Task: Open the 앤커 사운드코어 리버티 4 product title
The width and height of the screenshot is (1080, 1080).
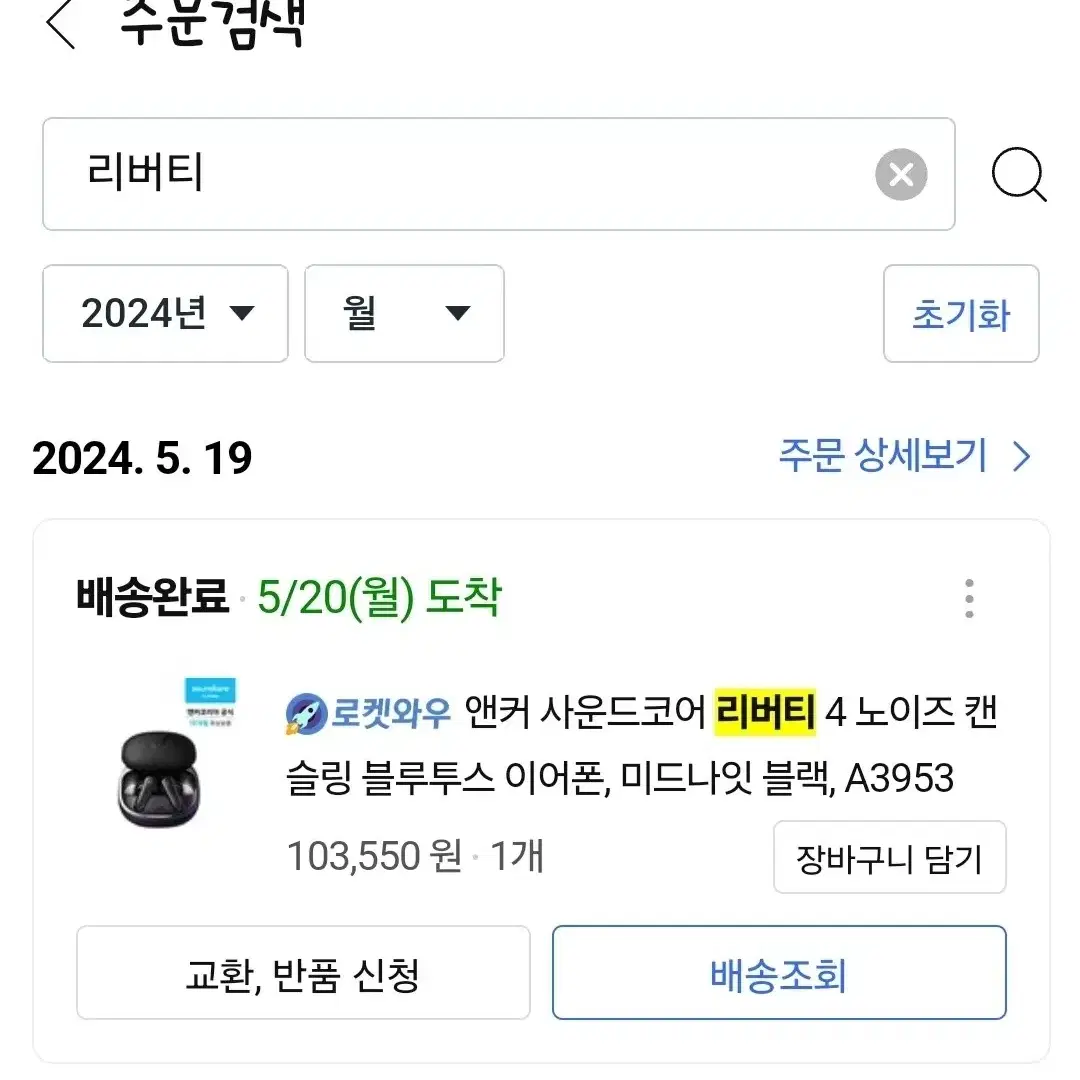Action: click(x=641, y=745)
